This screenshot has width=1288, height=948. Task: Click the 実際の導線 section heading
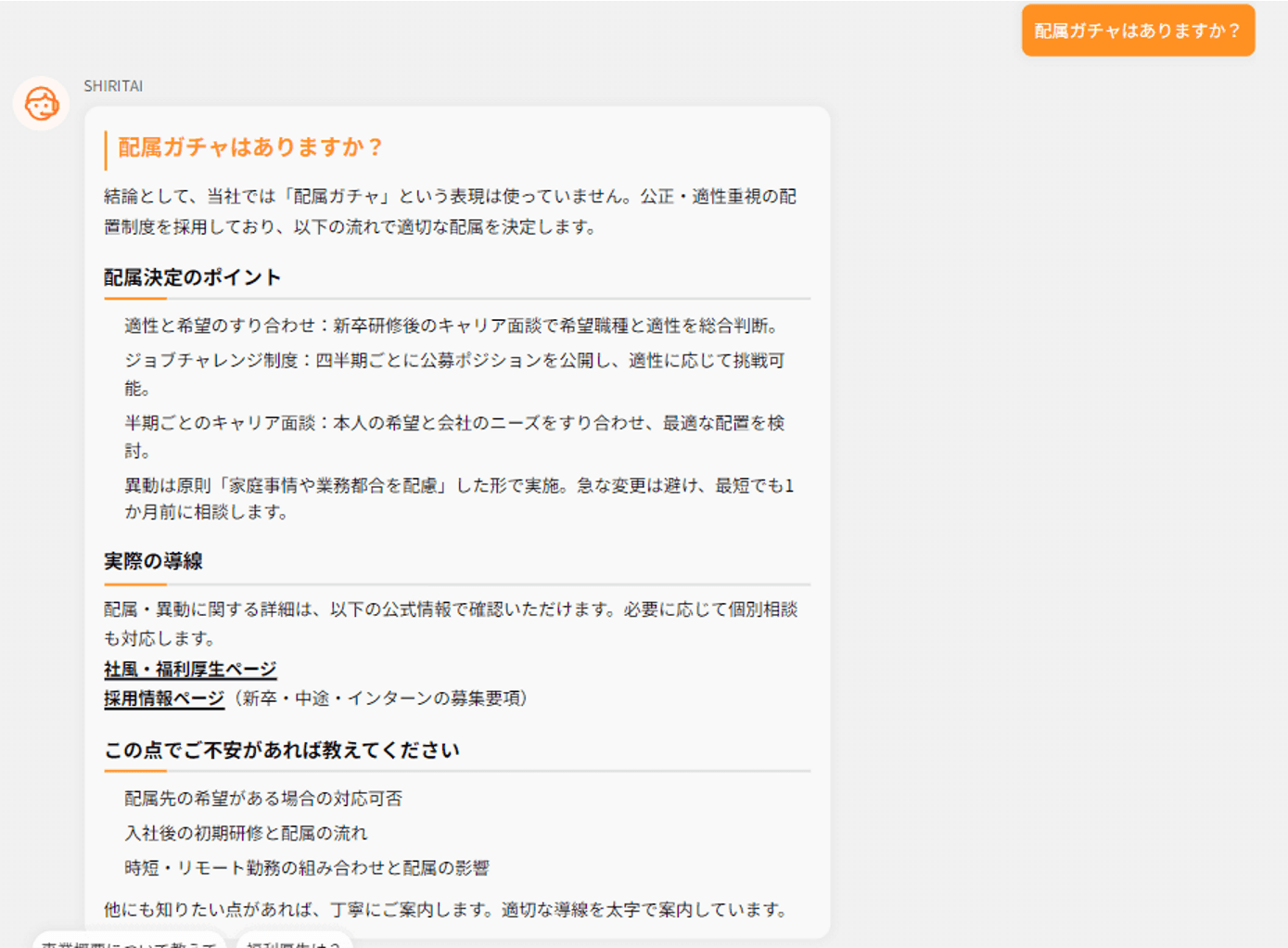[x=153, y=561]
